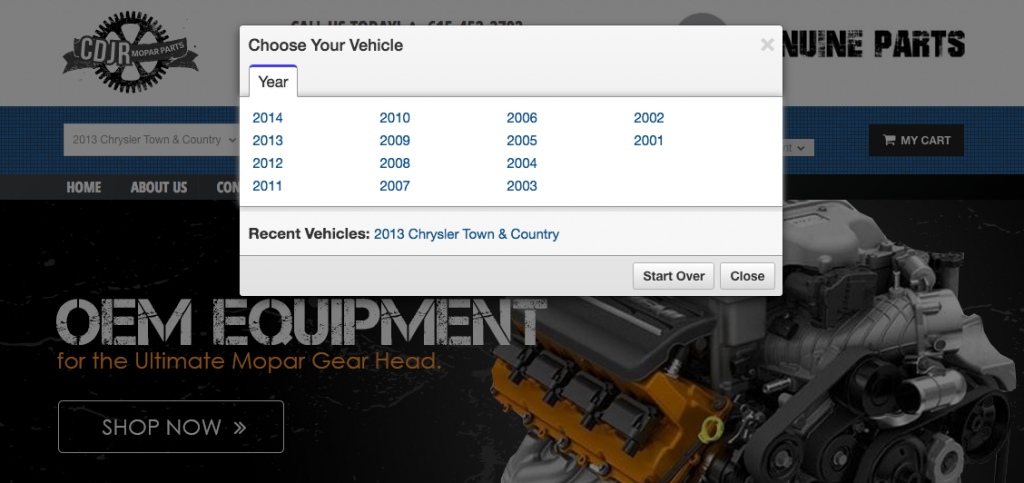
Task: Open the 2013 Chrysler Town & Country dropdown
Action: point(152,140)
